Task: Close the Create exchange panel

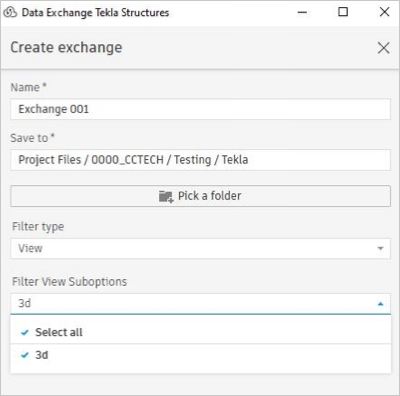Action: pos(383,48)
